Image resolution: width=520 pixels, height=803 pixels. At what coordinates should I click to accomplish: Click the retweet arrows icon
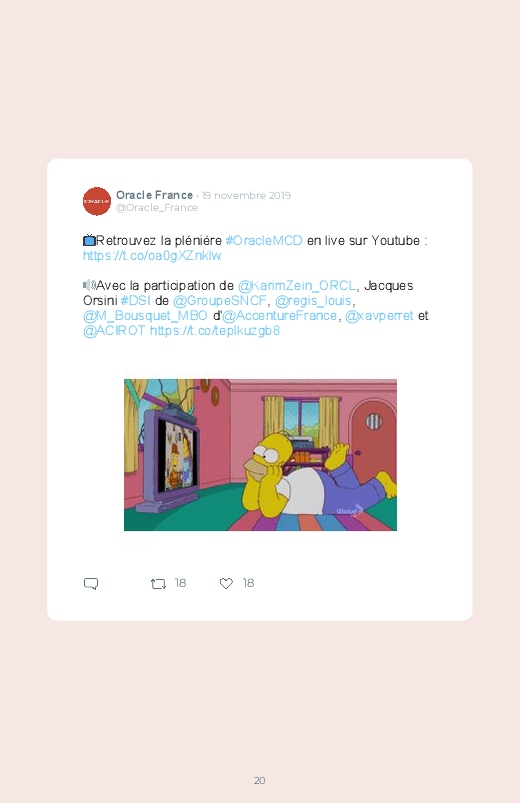[x=158, y=584]
